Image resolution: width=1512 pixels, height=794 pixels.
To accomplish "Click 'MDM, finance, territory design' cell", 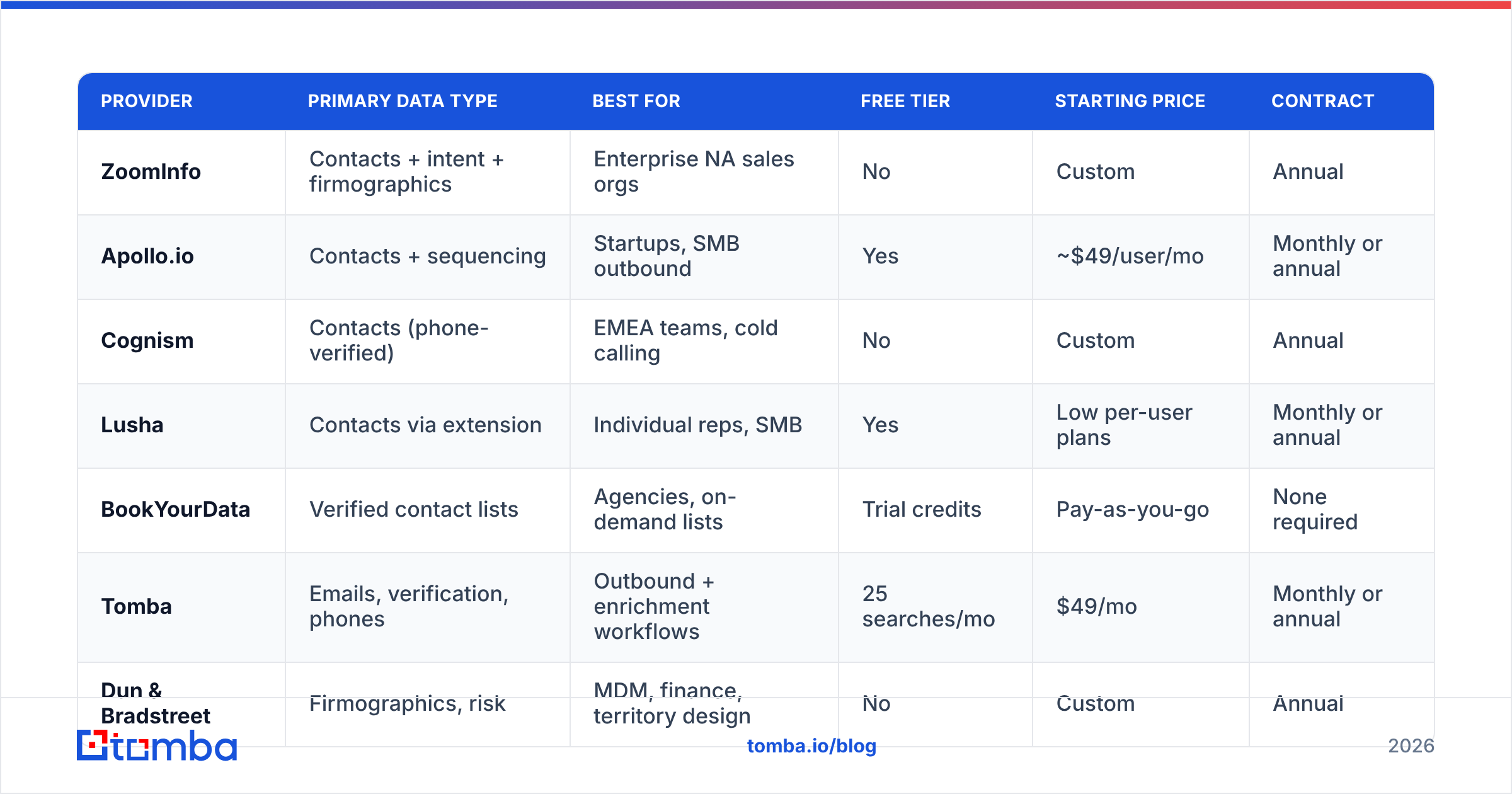I will pyautogui.click(x=704, y=704).
